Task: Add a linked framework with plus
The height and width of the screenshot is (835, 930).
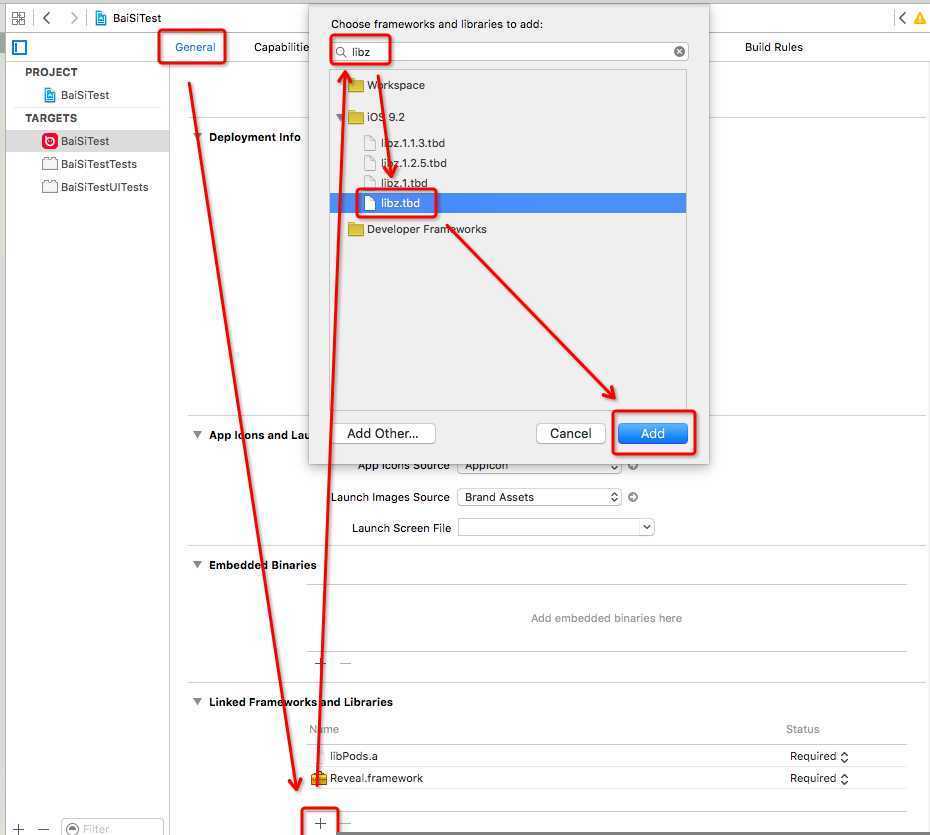Action: [320, 823]
